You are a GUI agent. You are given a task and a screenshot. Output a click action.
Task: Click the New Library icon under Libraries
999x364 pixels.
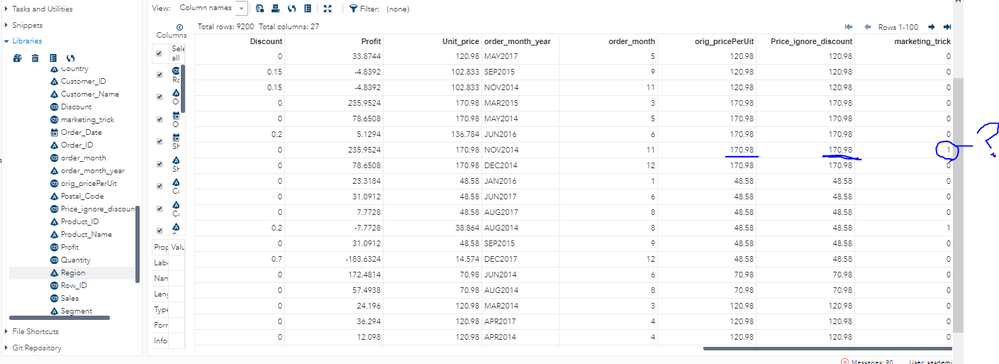pos(17,57)
